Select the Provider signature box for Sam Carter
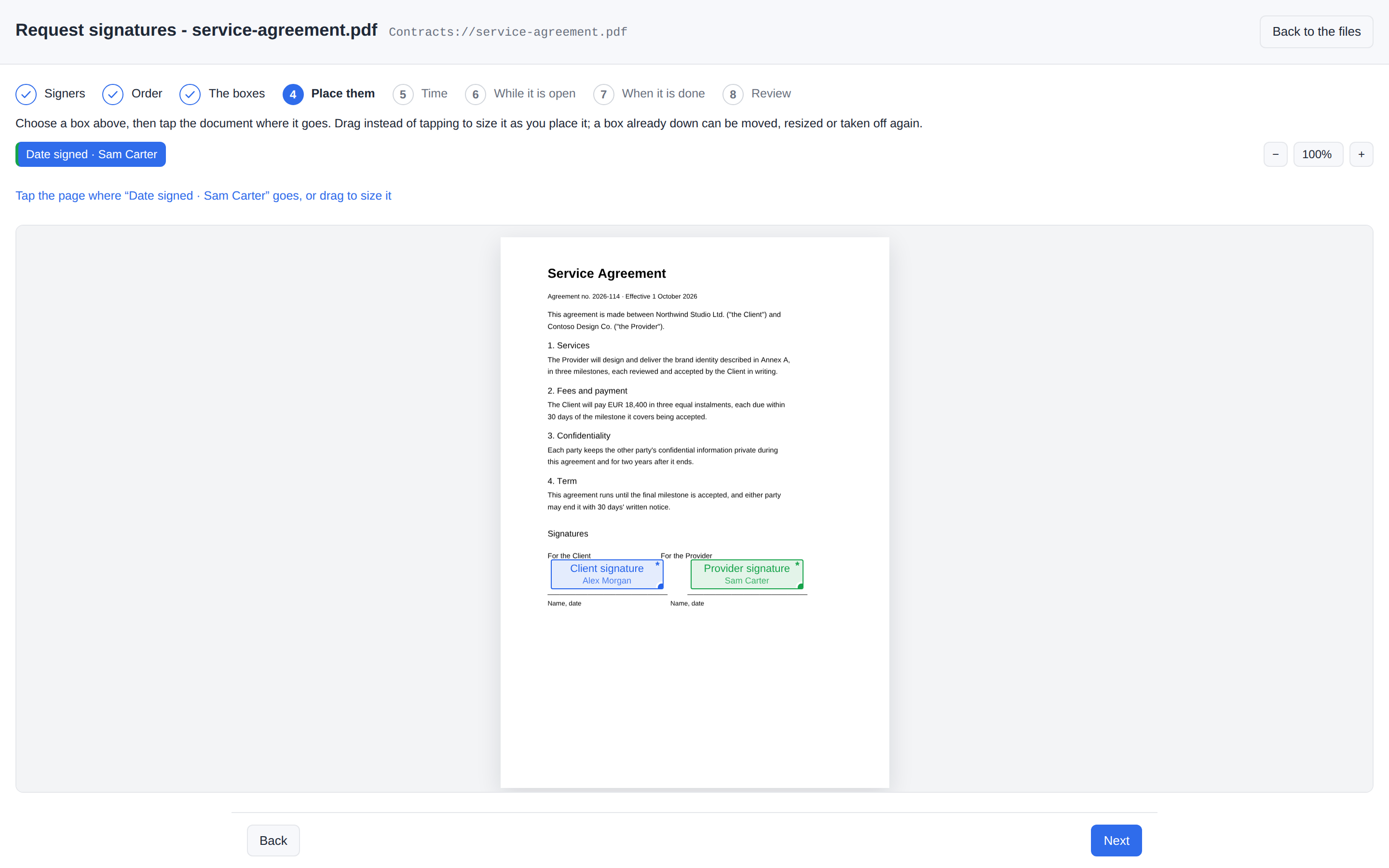The image size is (1389, 868). [x=747, y=574]
